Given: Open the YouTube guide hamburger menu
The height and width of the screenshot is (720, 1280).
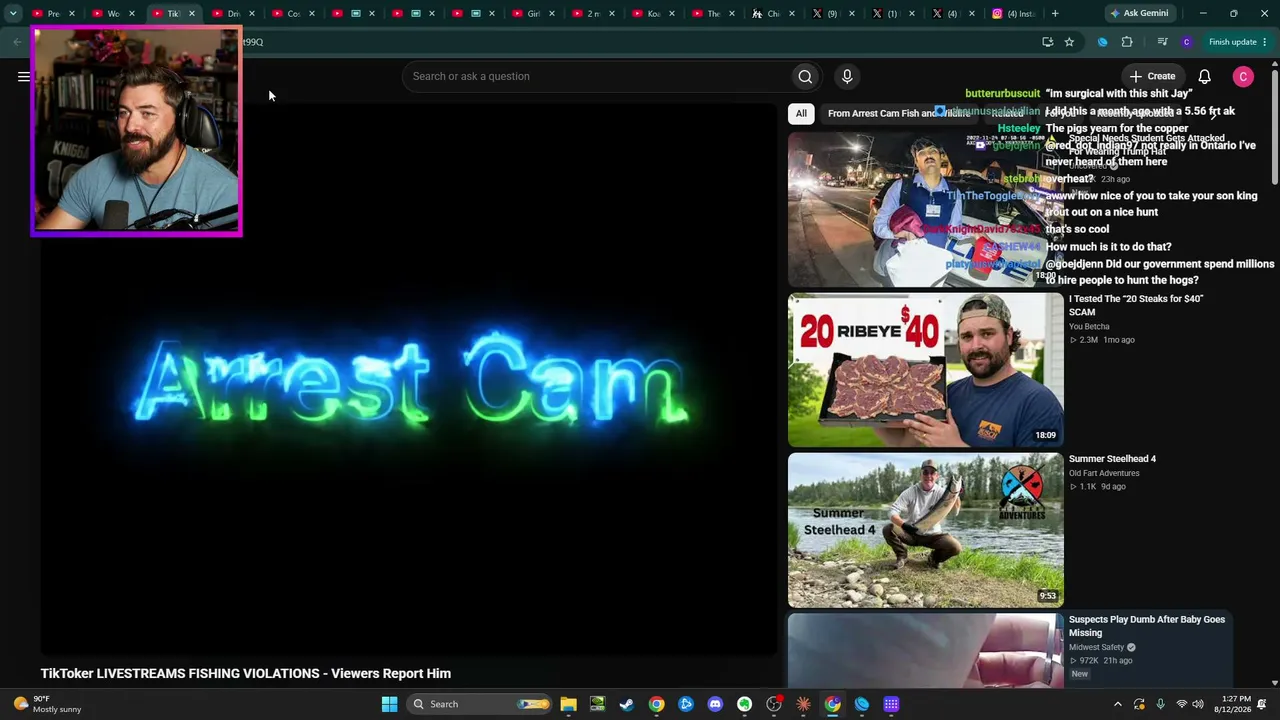Looking at the screenshot, I should coord(24,76).
